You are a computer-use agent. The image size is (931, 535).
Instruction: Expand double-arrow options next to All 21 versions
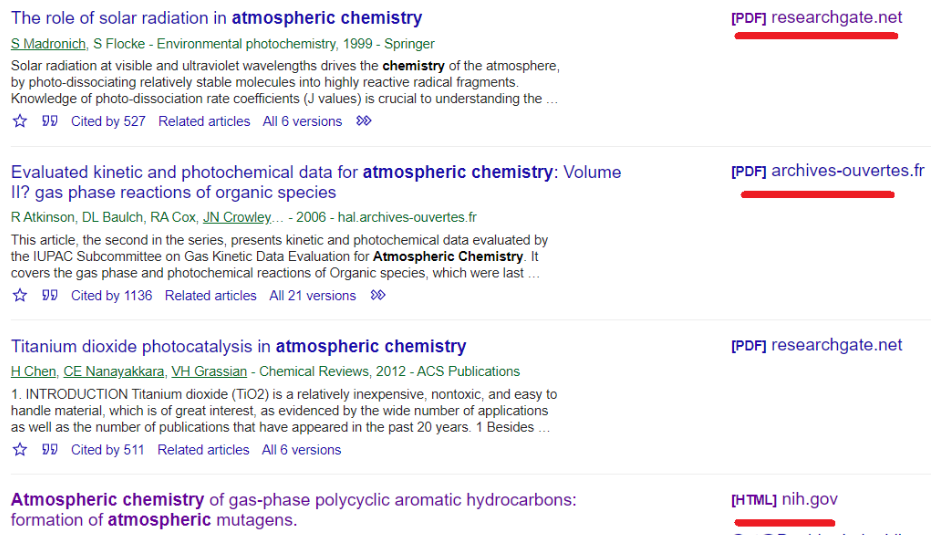[x=378, y=295]
